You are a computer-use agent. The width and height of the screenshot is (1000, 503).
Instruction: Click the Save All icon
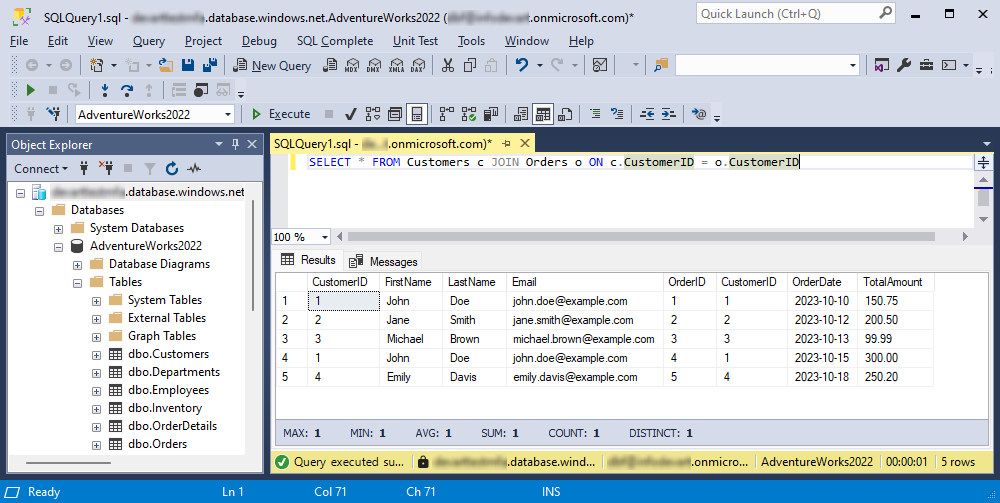[209, 65]
